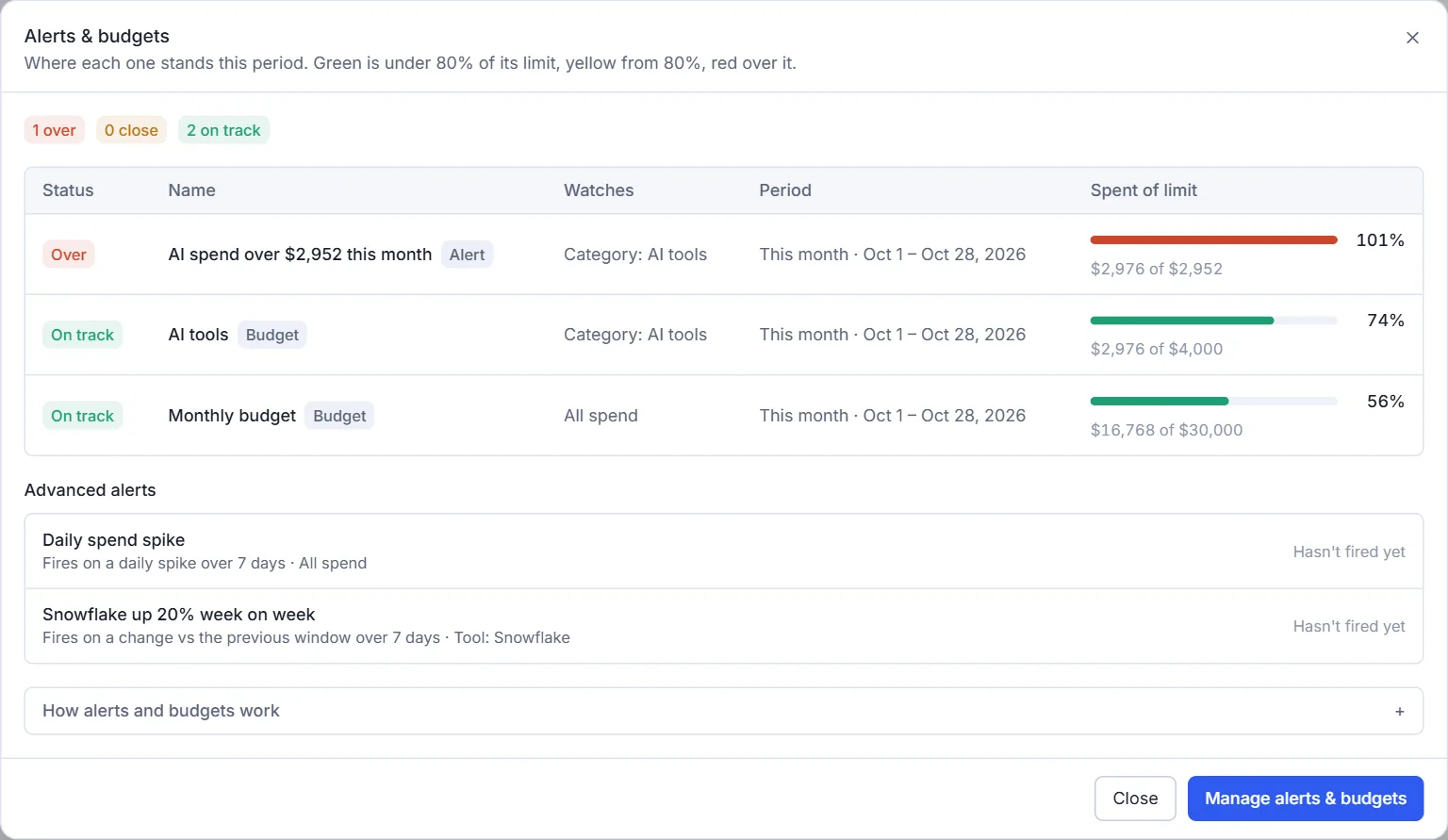Click the green 74% progress bar
Image resolution: width=1448 pixels, height=840 pixels.
tap(1213, 321)
